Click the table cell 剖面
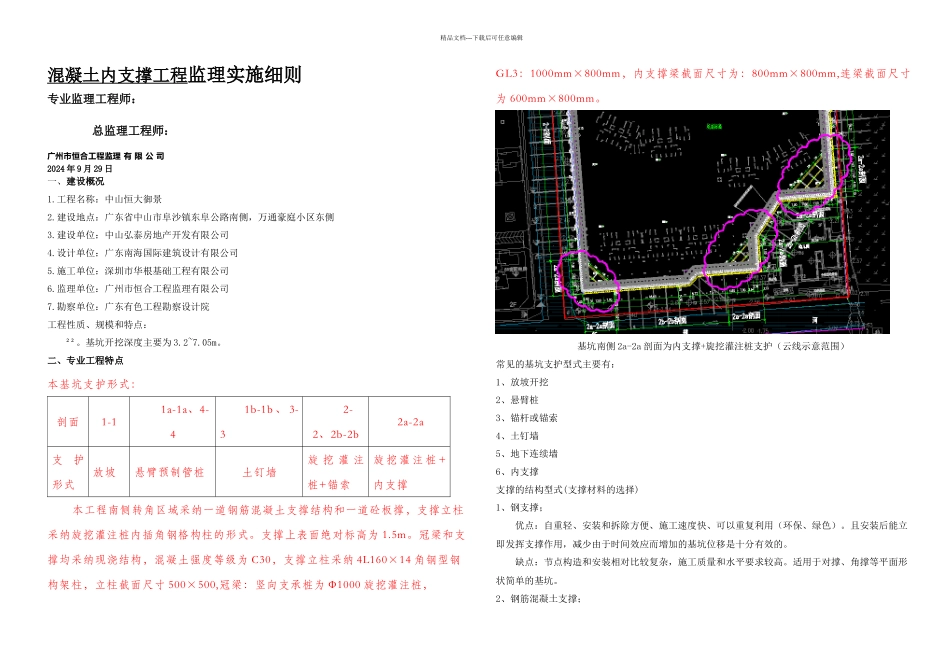The image size is (950, 672). tap(68, 422)
